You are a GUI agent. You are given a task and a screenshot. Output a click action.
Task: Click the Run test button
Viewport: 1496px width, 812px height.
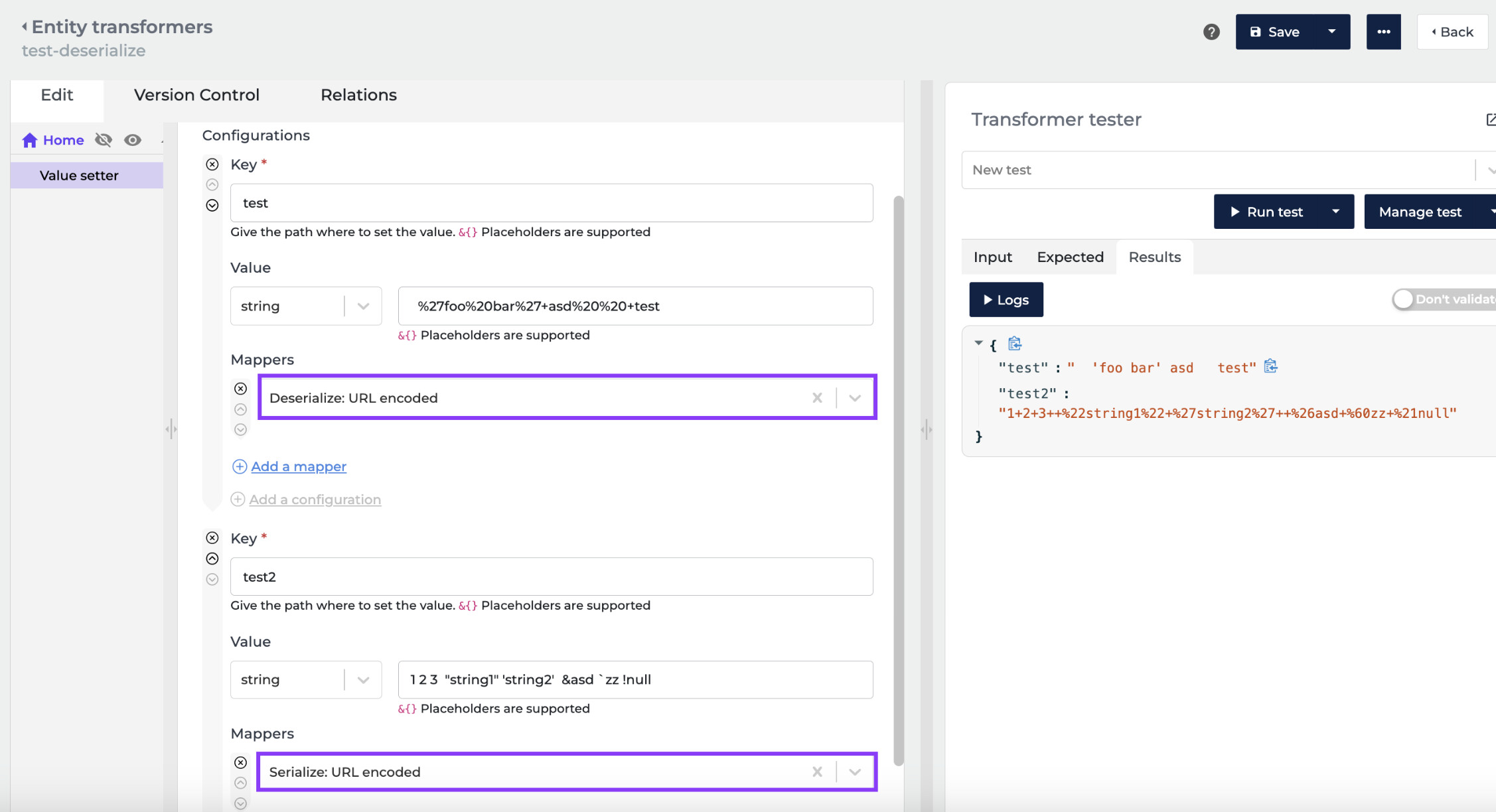tap(1266, 212)
